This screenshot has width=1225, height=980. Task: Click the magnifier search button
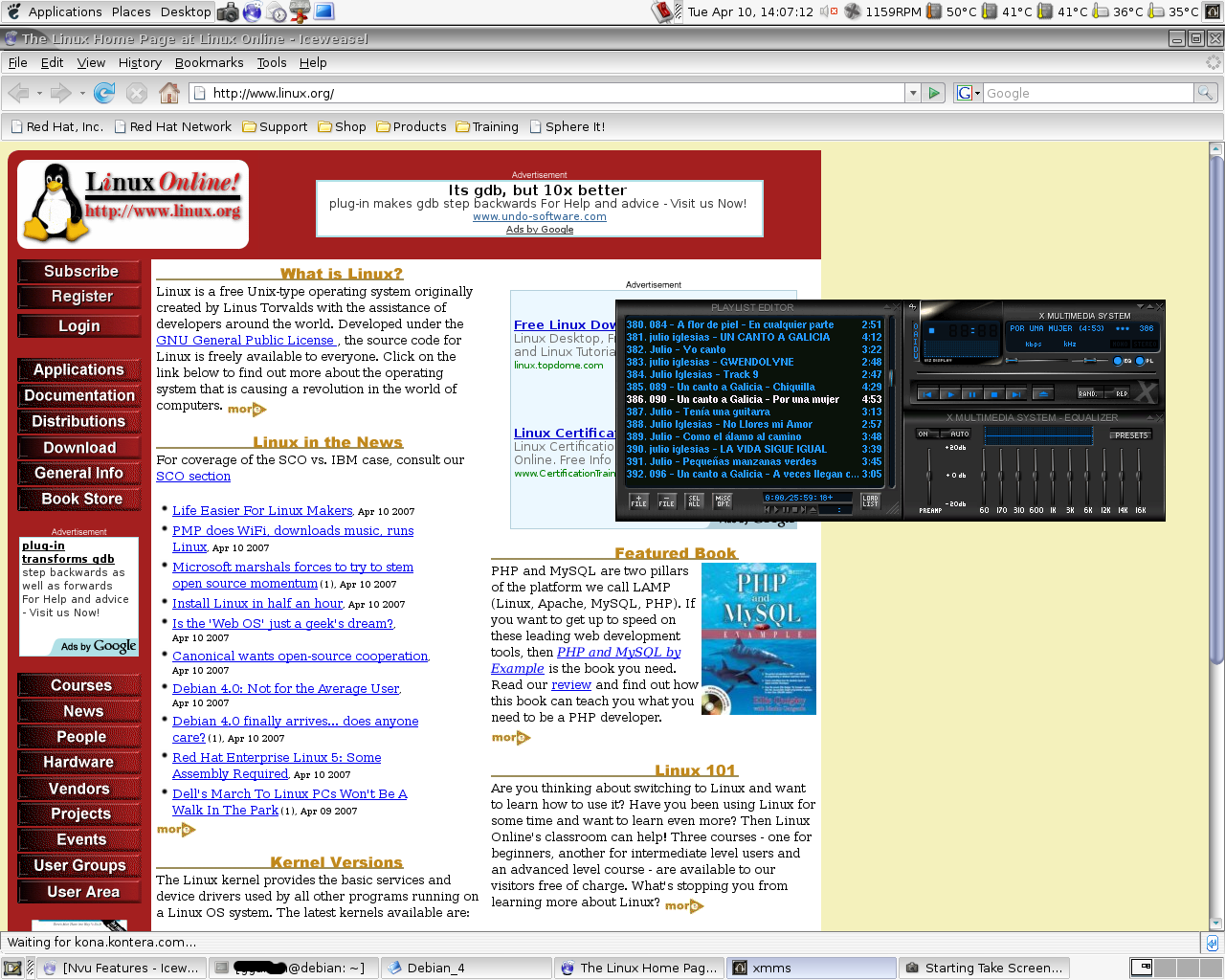(1206, 93)
